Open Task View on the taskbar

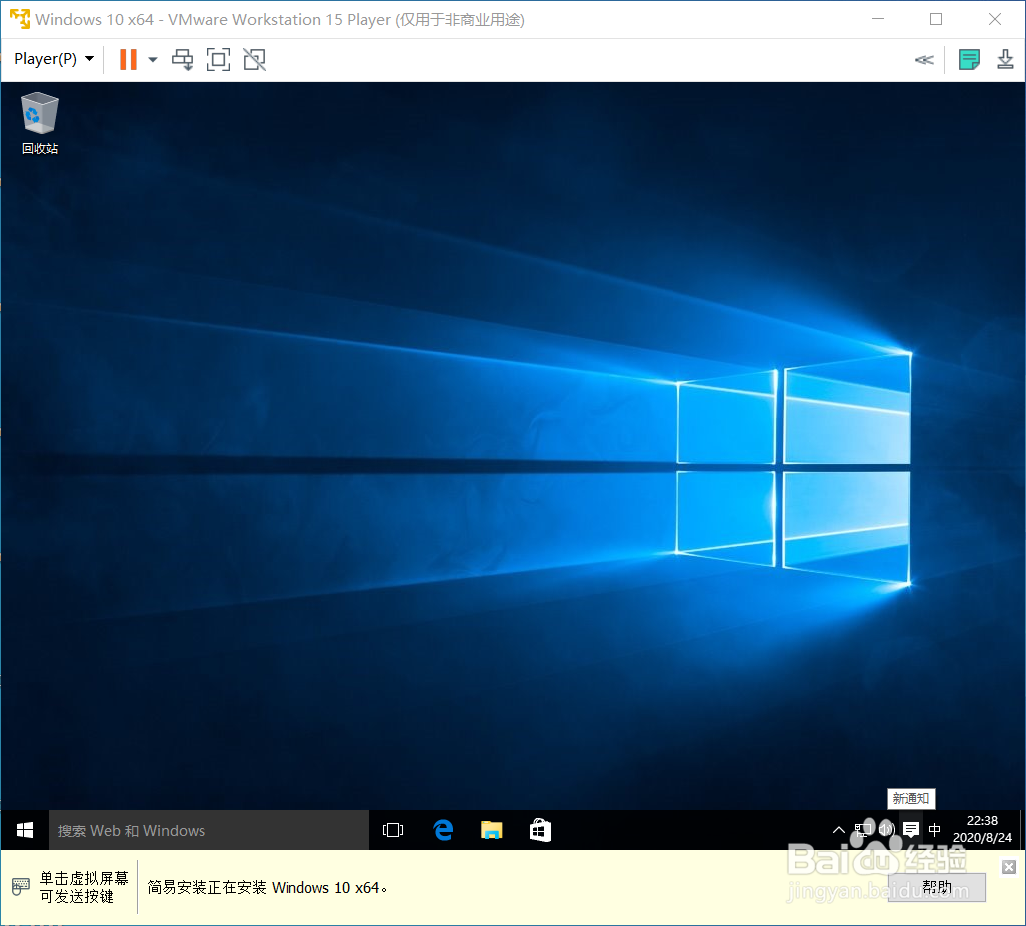click(x=393, y=830)
